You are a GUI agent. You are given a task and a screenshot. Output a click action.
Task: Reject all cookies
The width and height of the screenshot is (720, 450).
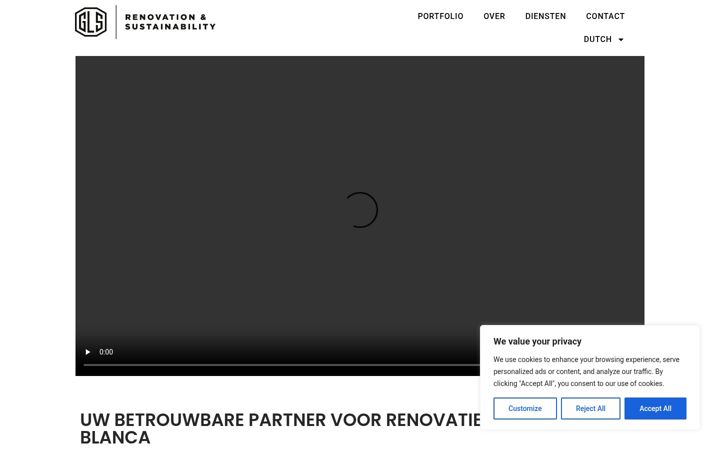click(x=591, y=408)
